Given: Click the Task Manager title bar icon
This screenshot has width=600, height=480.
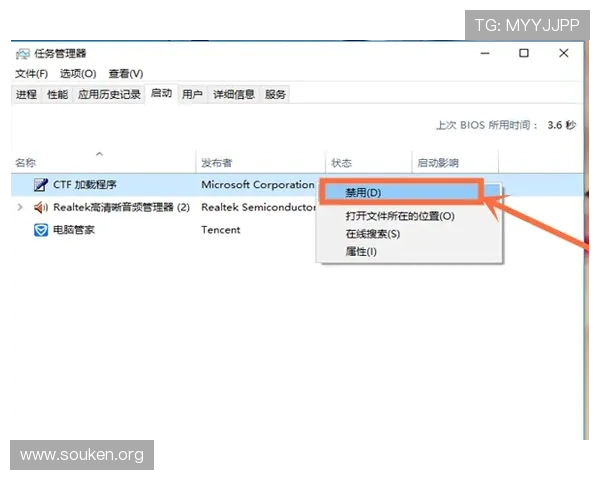Looking at the screenshot, I should tap(23, 54).
